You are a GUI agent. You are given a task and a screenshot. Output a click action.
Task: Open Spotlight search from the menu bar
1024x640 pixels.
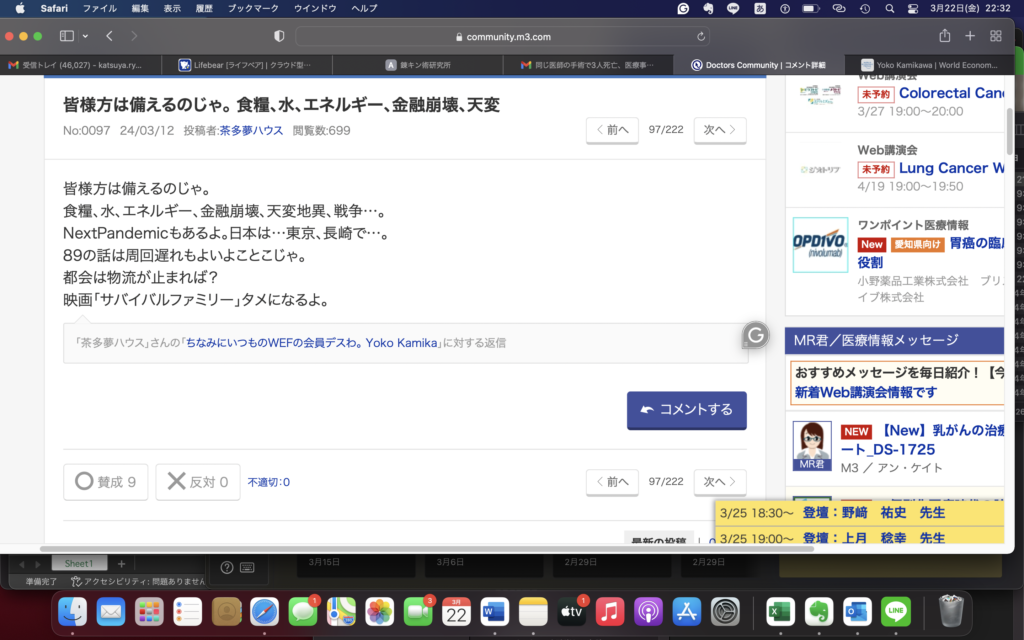coord(888,8)
